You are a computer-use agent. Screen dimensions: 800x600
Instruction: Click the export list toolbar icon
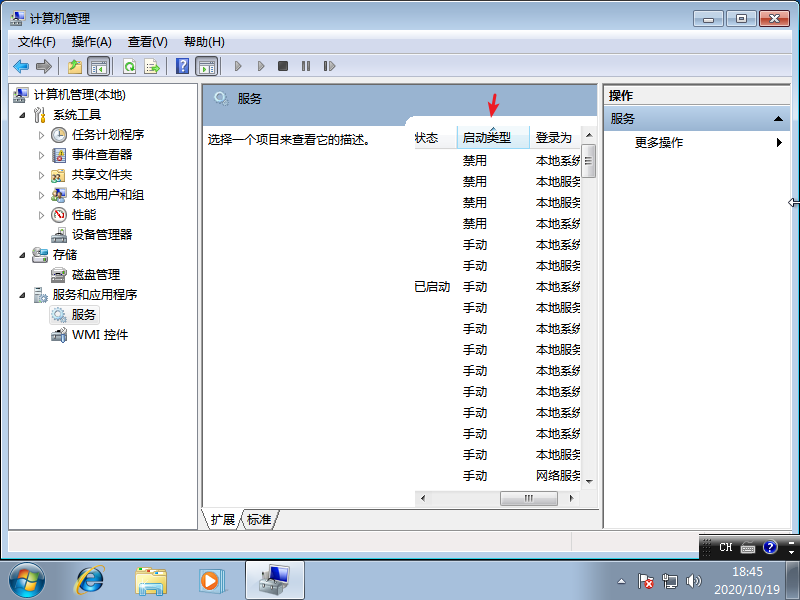151,66
